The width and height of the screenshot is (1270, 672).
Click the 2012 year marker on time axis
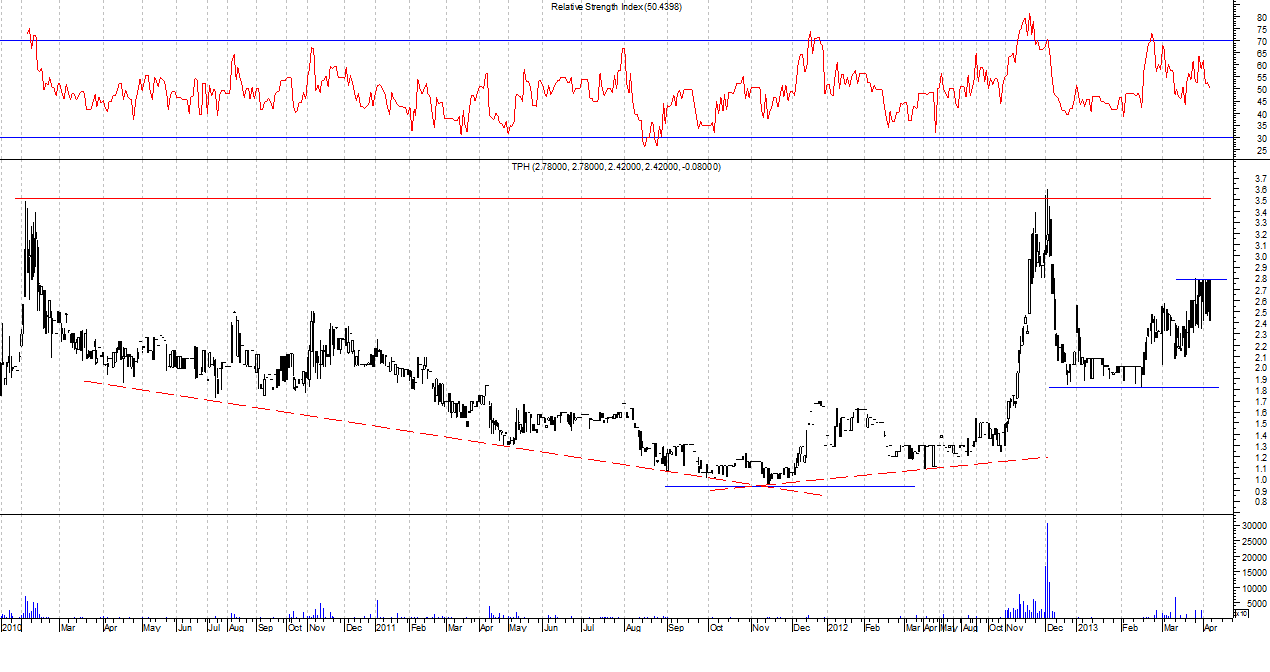tap(837, 628)
